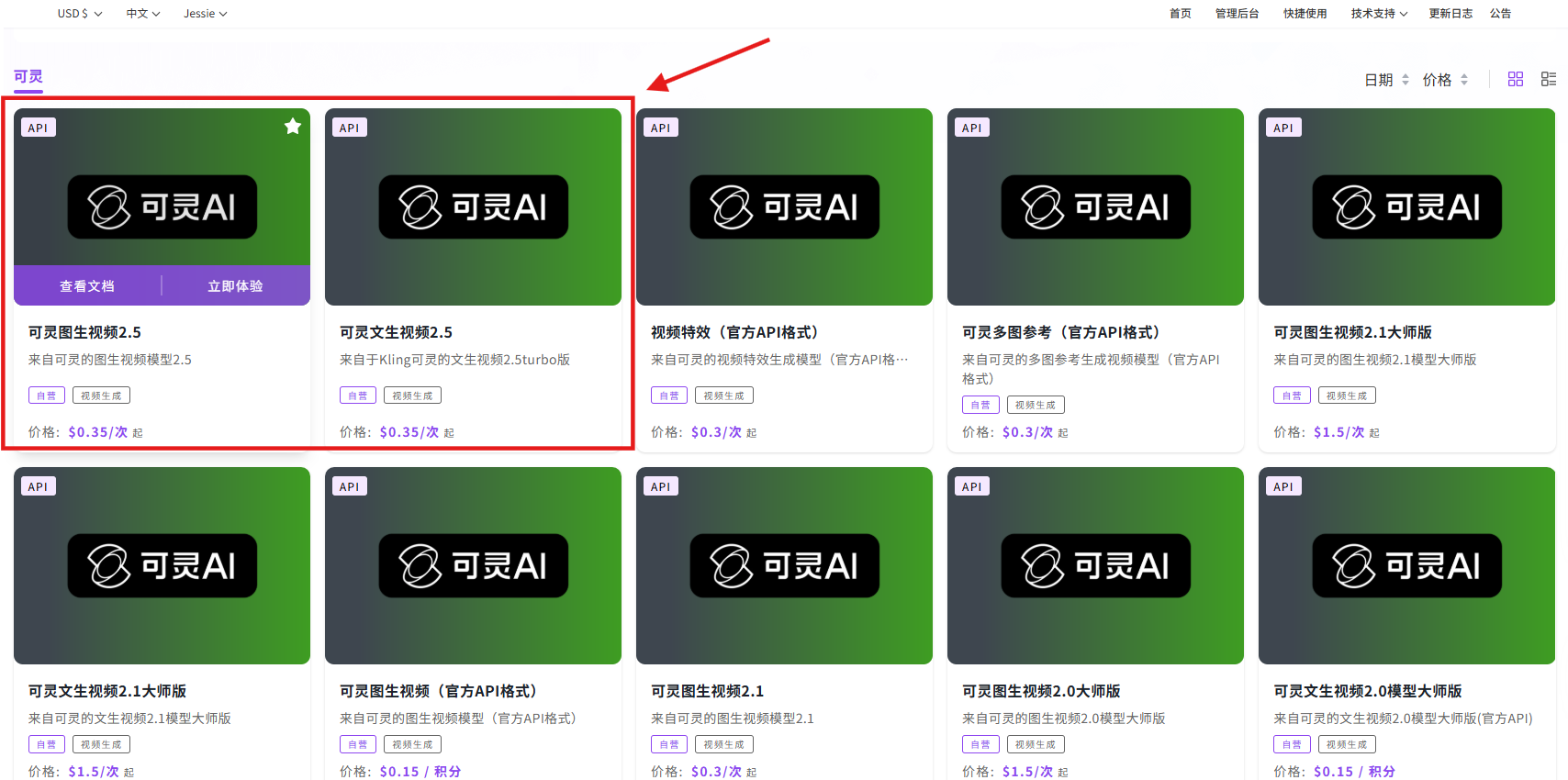This screenshot has width=1568, height=780.
Task: Open 可灵图生视频2.0大师版 title
Action: 1041,691
